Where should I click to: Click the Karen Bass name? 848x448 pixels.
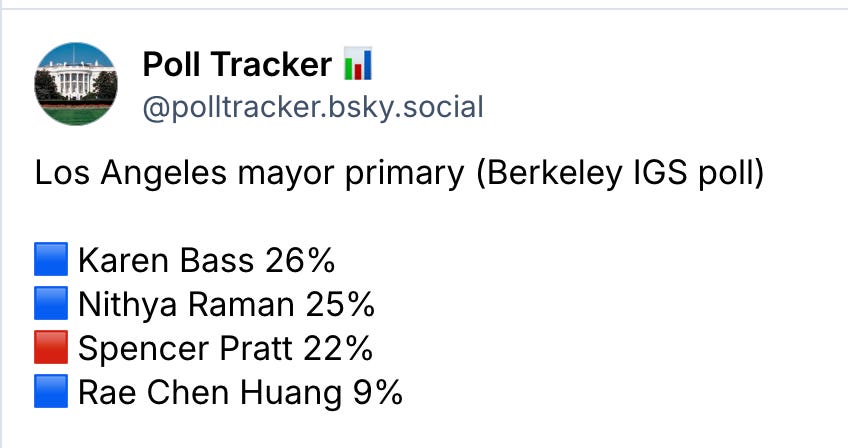166,260
